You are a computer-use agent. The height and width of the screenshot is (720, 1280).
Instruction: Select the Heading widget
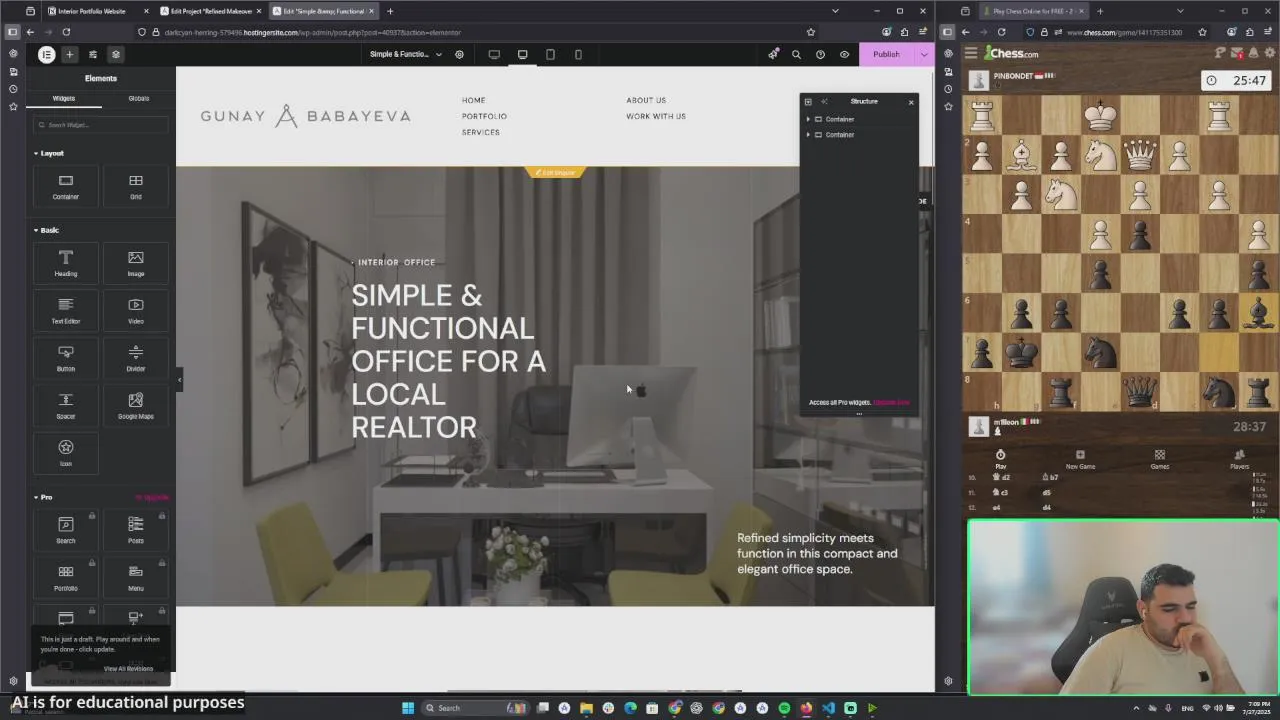click(66, 263)
